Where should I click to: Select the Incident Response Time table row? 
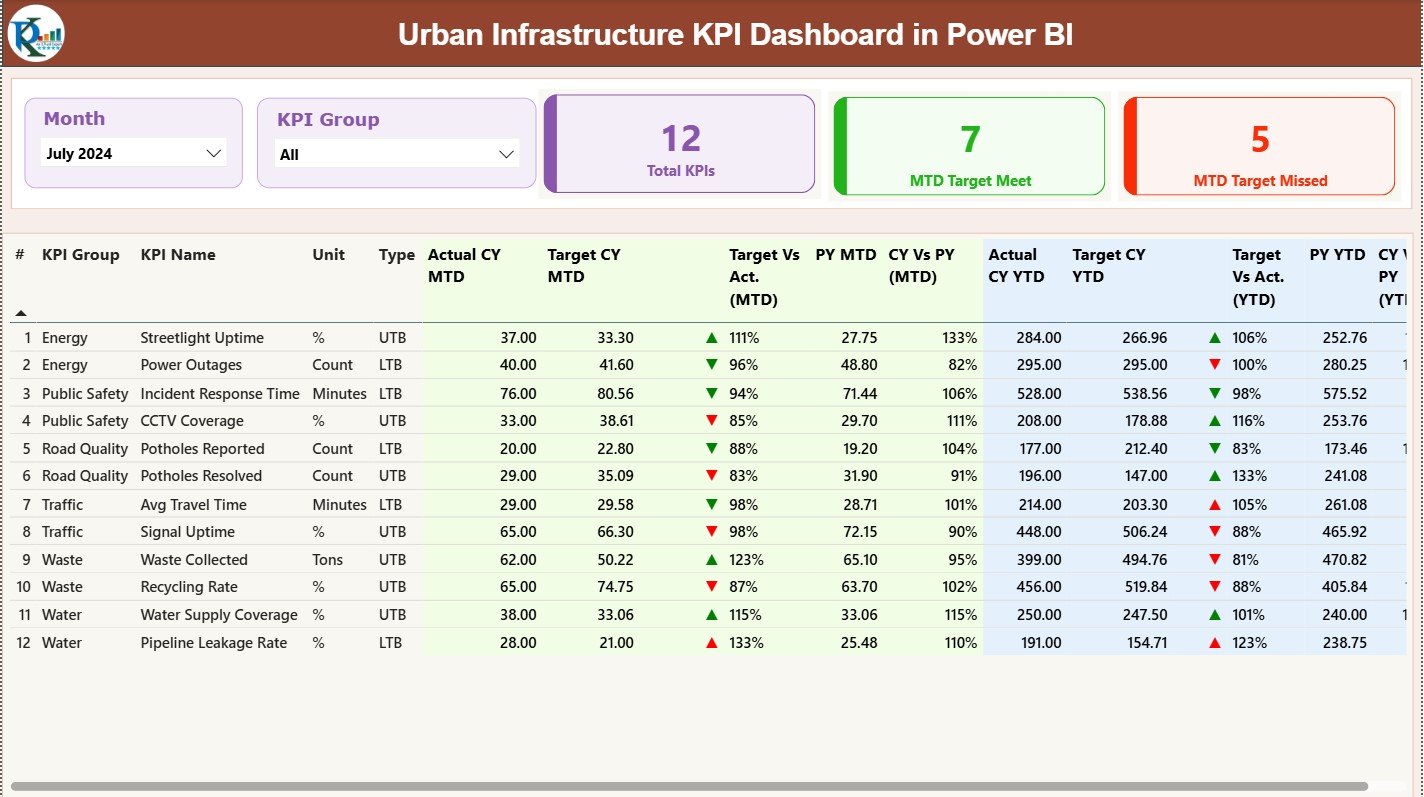click(x=218, y=393)
